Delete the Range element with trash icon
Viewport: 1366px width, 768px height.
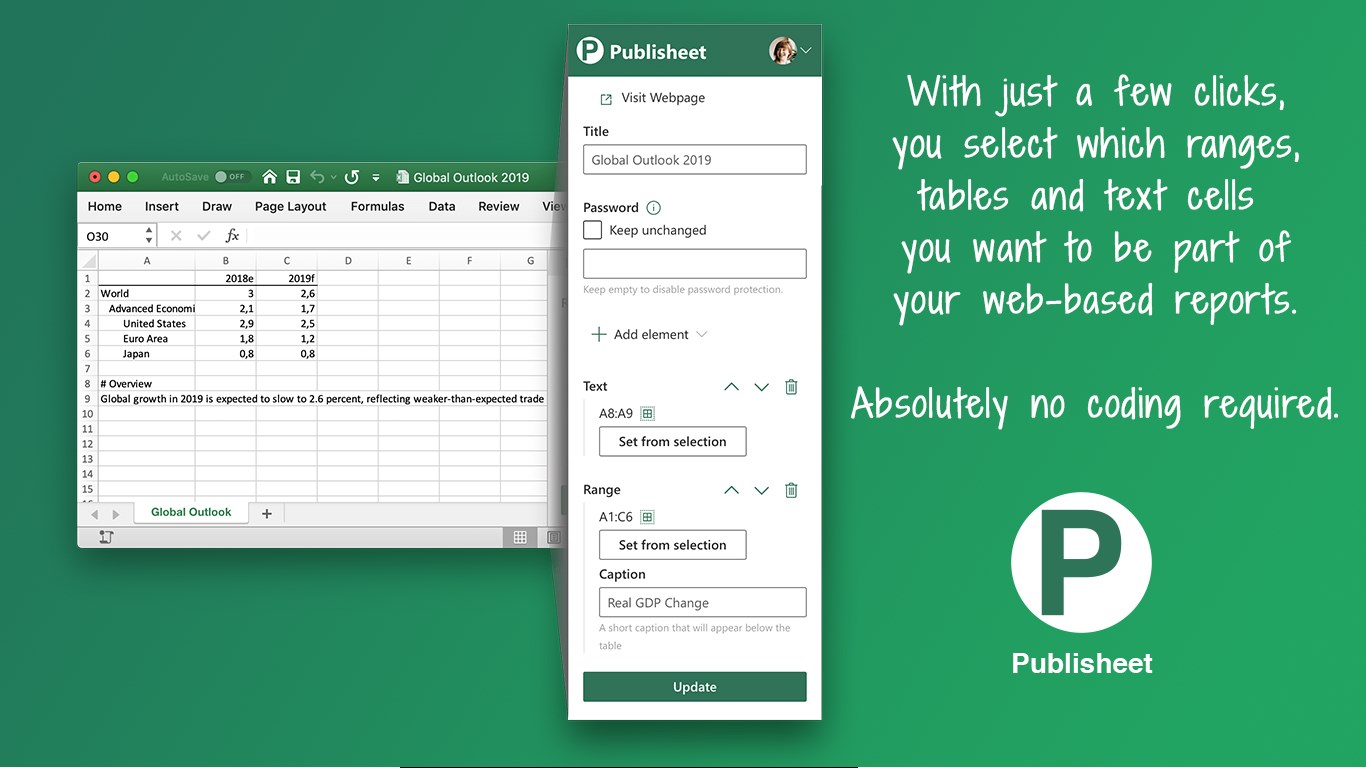[x=791, y=490]
